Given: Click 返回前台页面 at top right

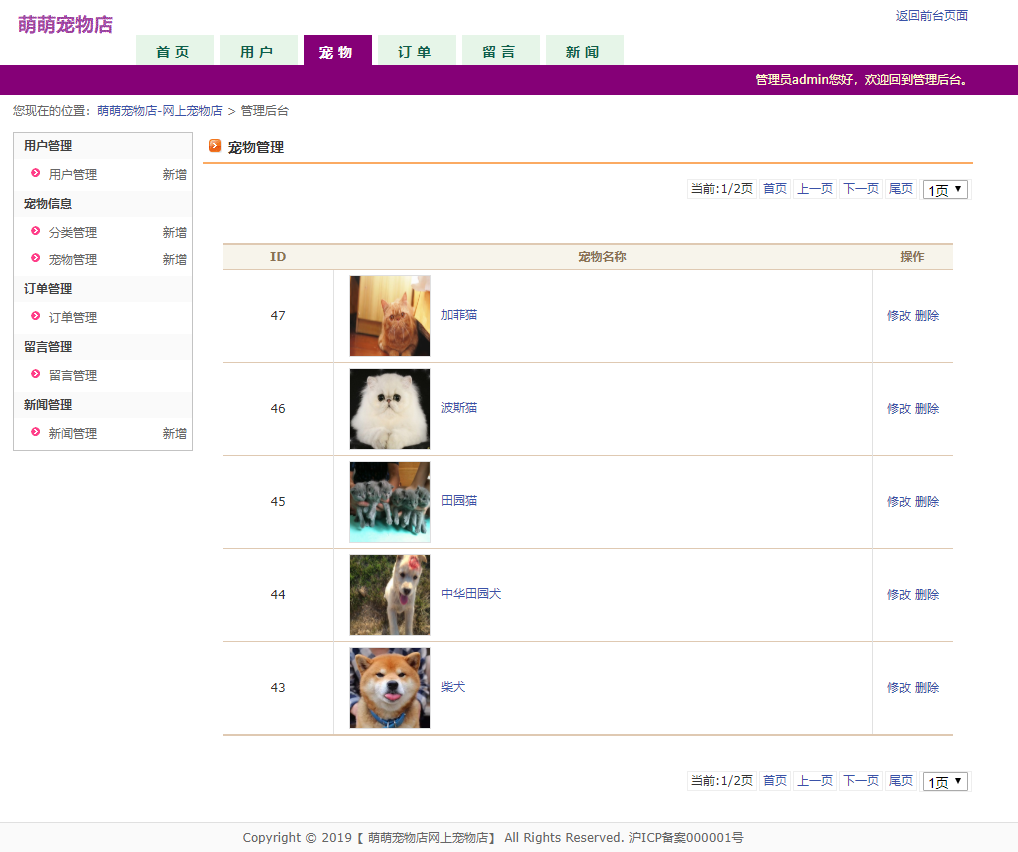Looking at the screenshot, I should pyautogui.click(x=931, y=15).
